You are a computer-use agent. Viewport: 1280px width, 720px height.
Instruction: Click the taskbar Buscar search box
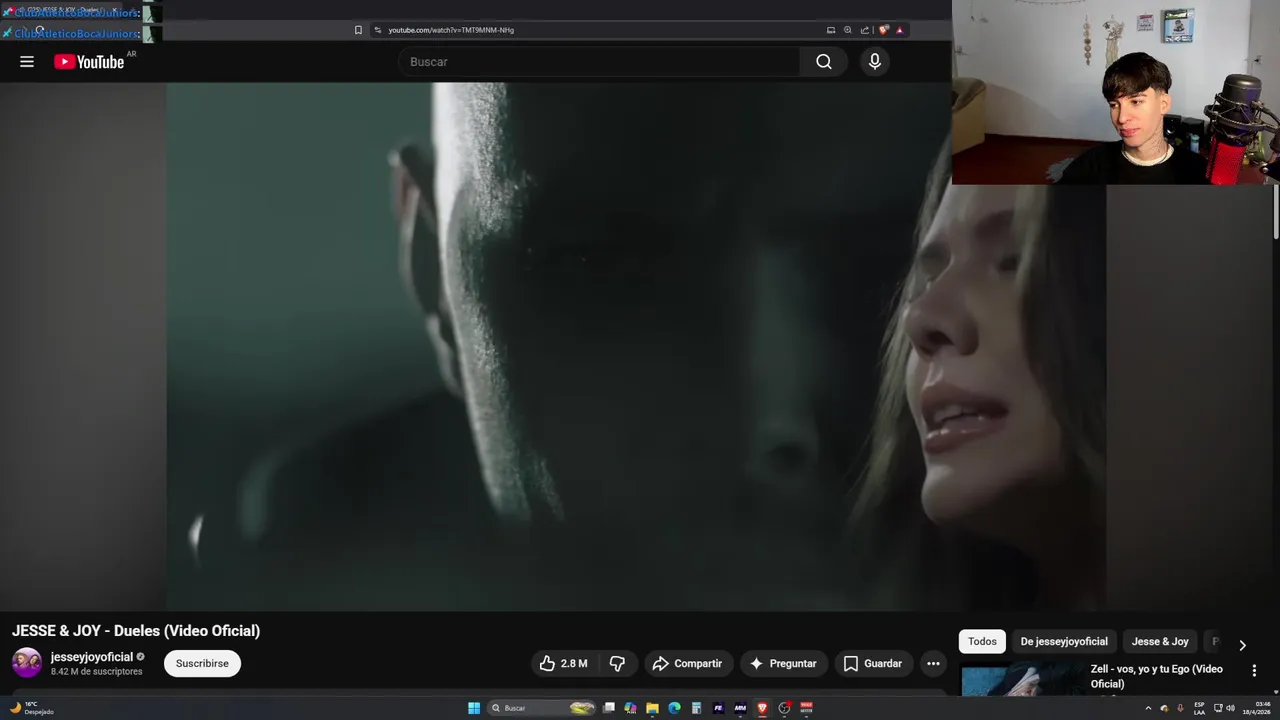[543, 708]
